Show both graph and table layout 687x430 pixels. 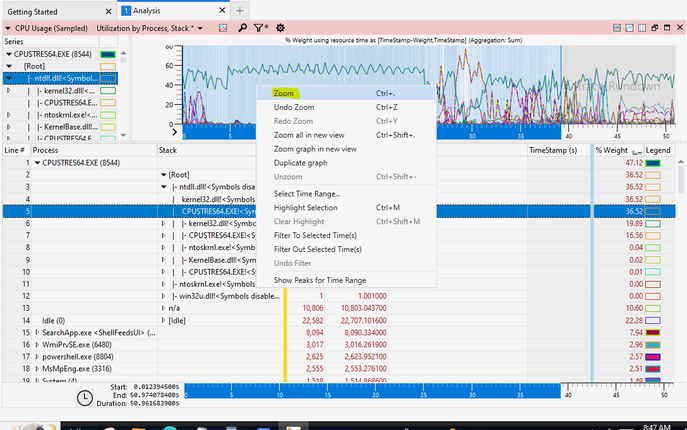coord(617,28)
